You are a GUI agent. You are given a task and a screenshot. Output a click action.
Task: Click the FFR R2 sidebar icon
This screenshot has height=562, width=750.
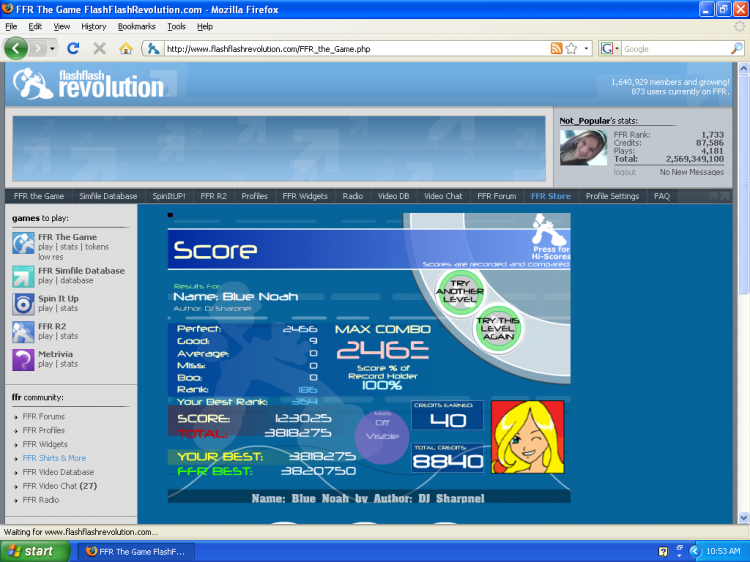(x=23, y=332)
